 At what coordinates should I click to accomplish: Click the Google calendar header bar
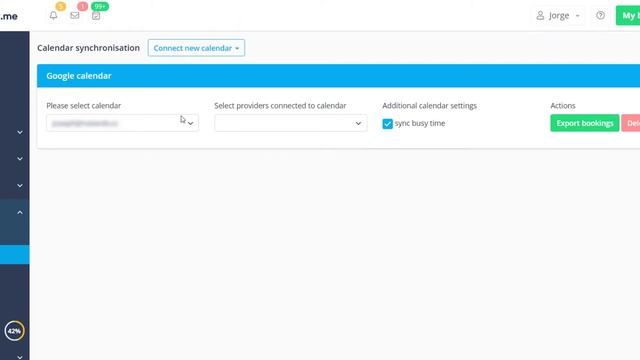pyautogui.click(x=338, y=76)
